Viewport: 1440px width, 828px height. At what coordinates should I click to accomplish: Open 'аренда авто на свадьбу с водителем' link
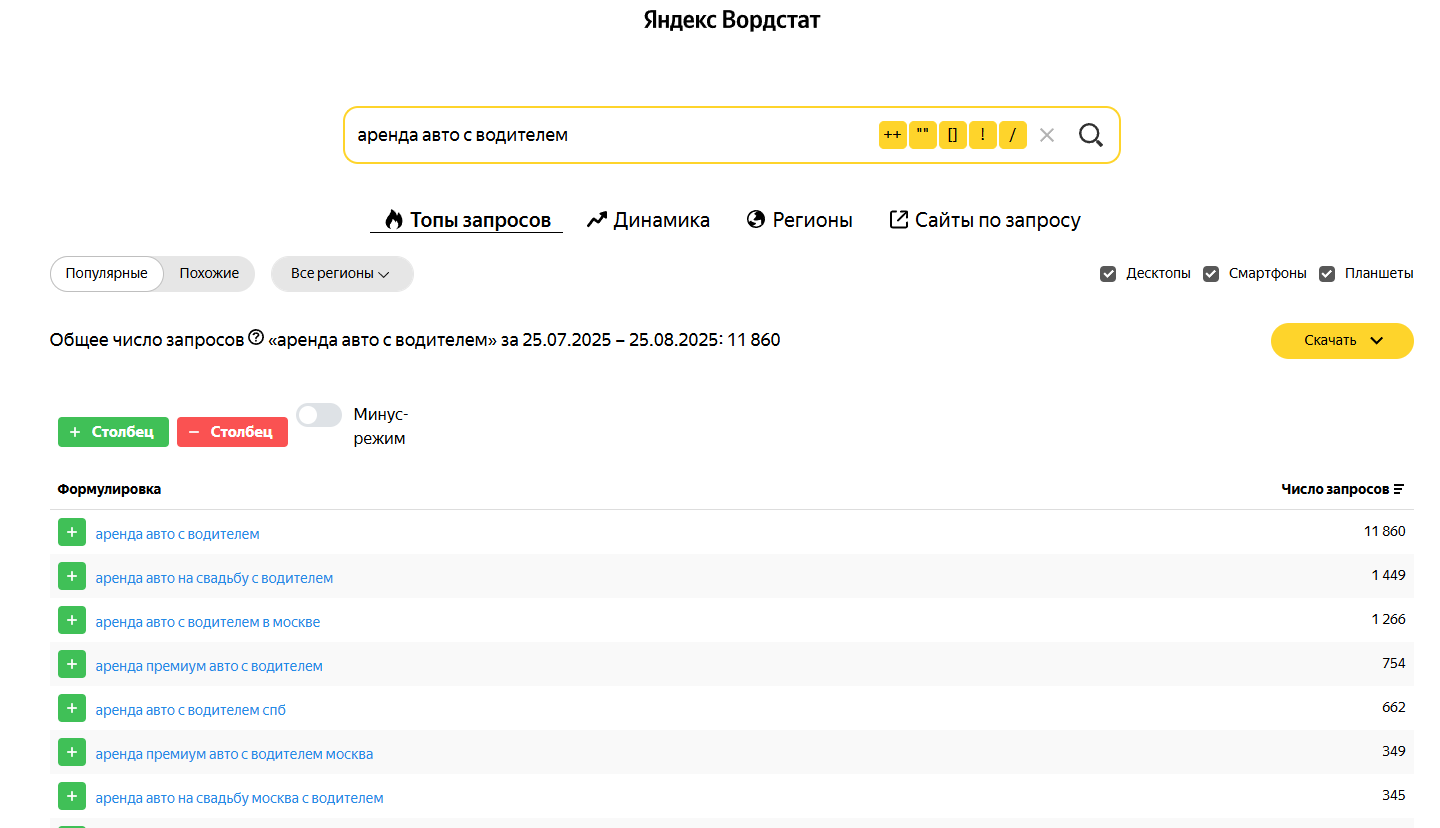214,578
